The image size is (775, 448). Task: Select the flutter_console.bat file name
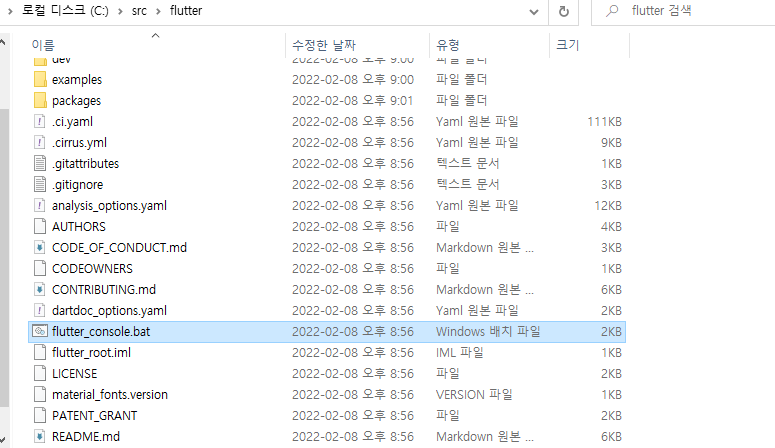tap(101, 331)
